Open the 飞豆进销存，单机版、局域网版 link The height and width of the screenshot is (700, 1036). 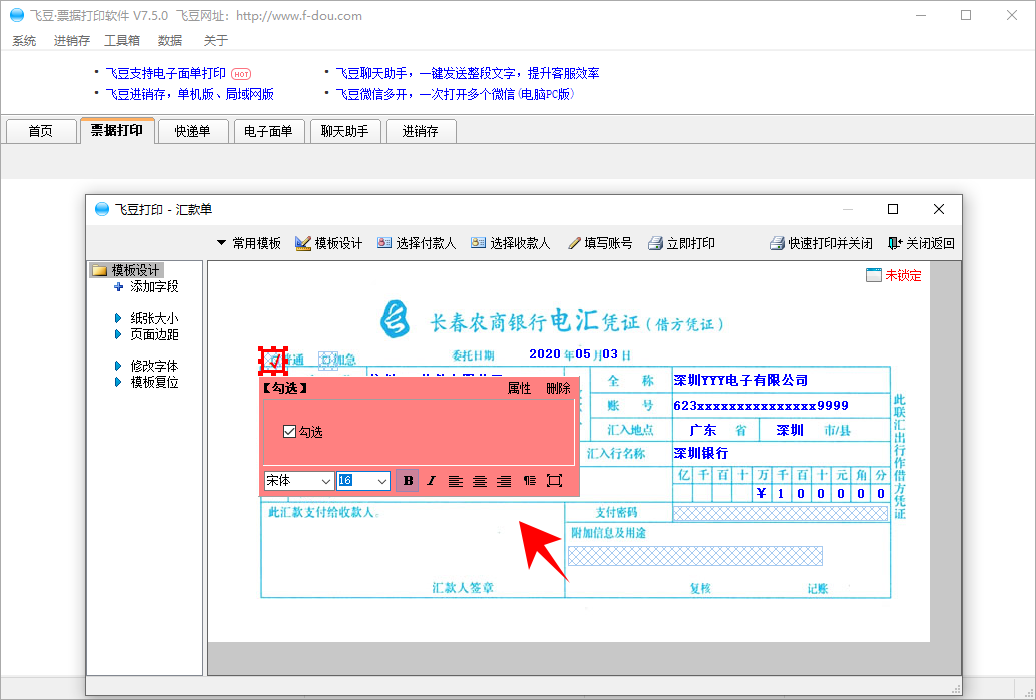click(190, 94)
